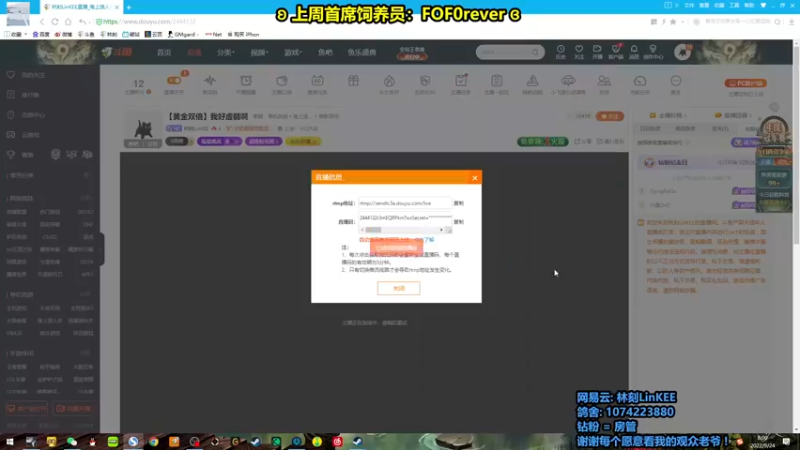Close the current browser tab

point(117,7)
